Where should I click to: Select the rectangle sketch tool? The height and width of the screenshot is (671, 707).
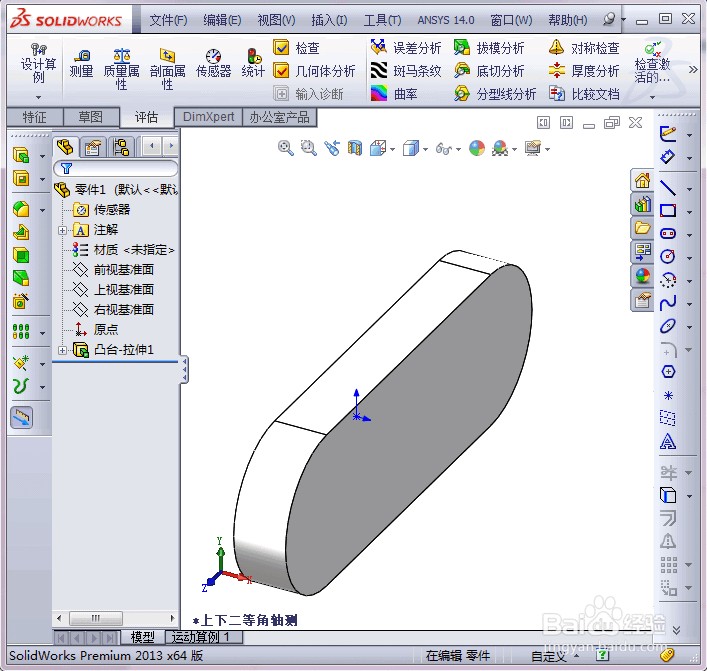(667, 211)
